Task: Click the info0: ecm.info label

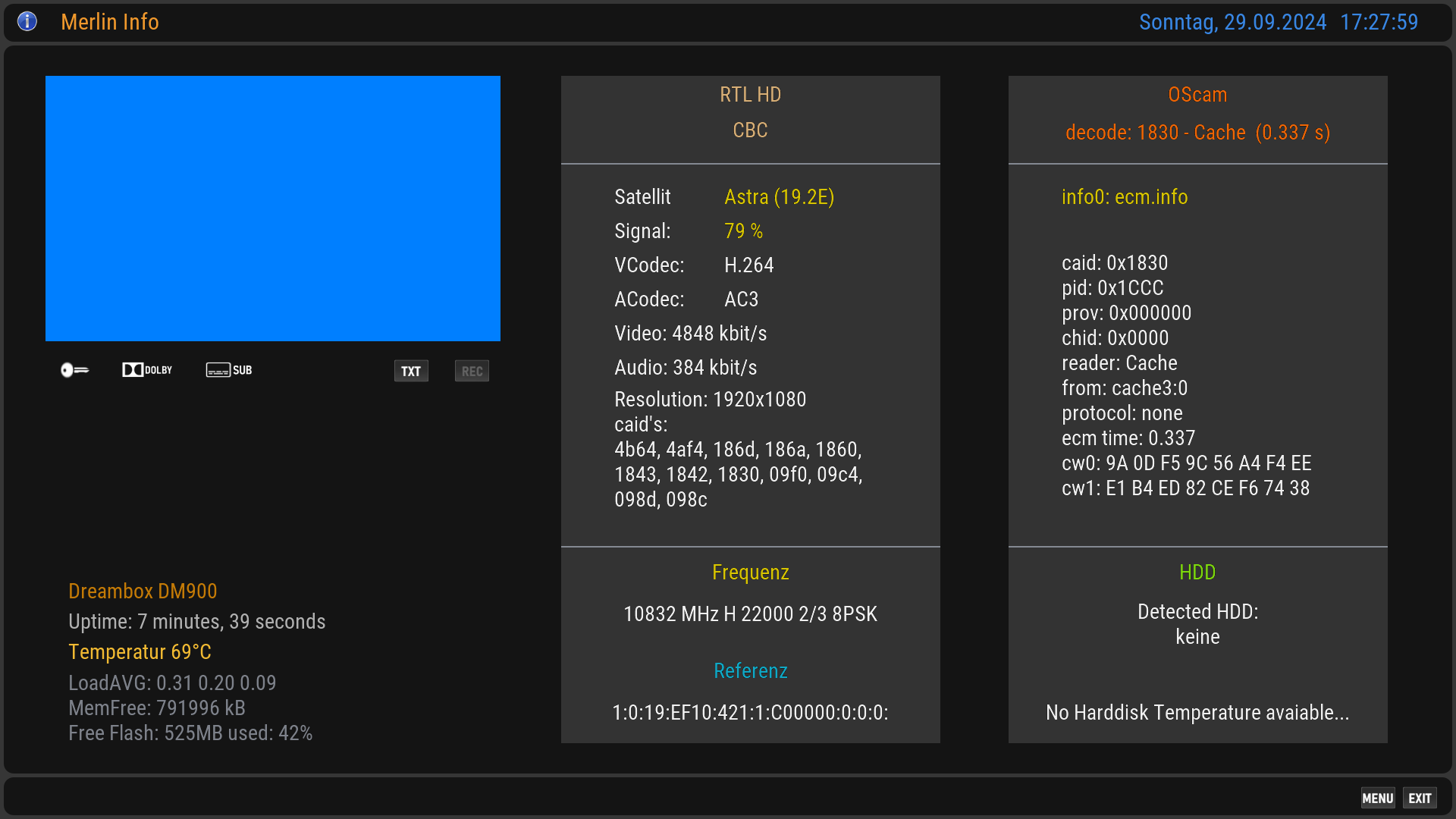Action: (x=1125, y=197)
